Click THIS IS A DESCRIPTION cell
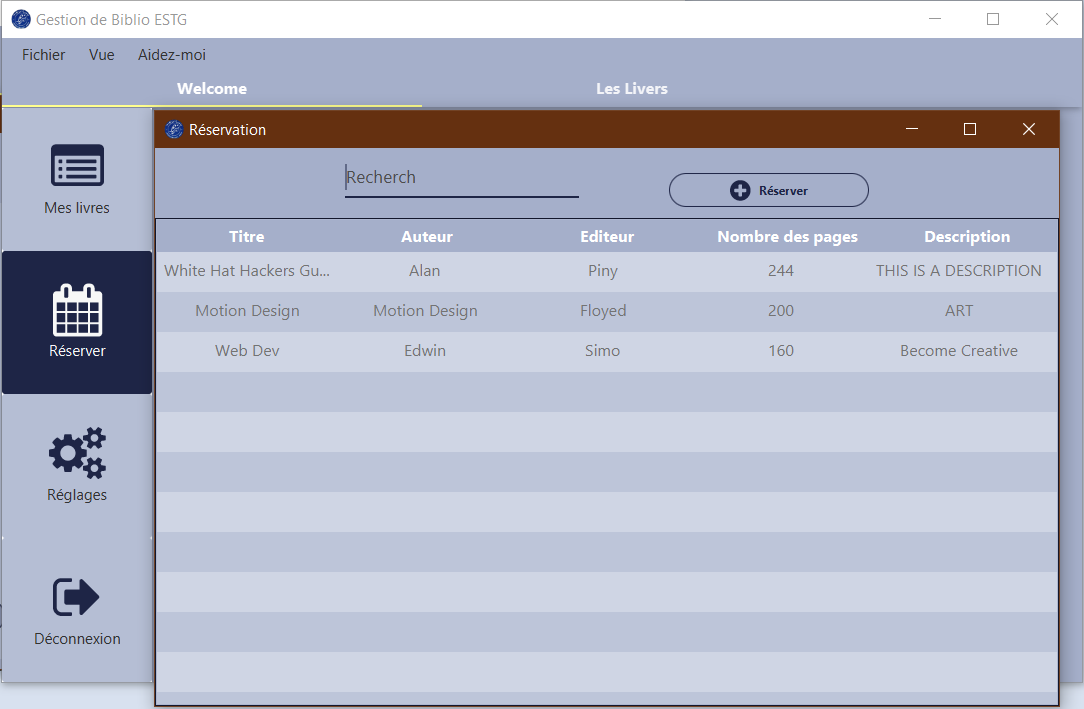This screenshot has width=1084, height=709. coord(959,271)
